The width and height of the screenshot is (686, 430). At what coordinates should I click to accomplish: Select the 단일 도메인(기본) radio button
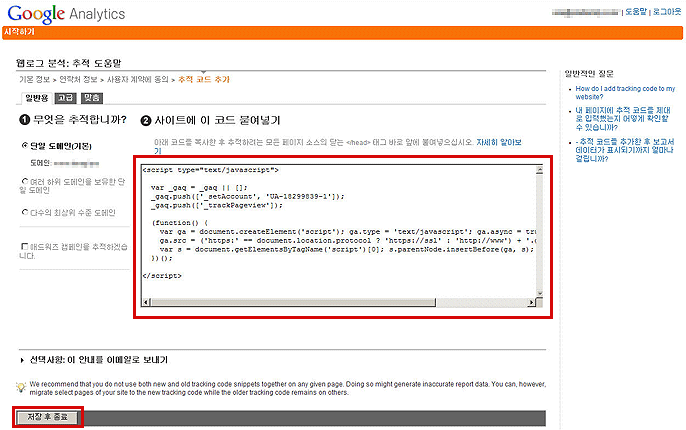(24, 145)
